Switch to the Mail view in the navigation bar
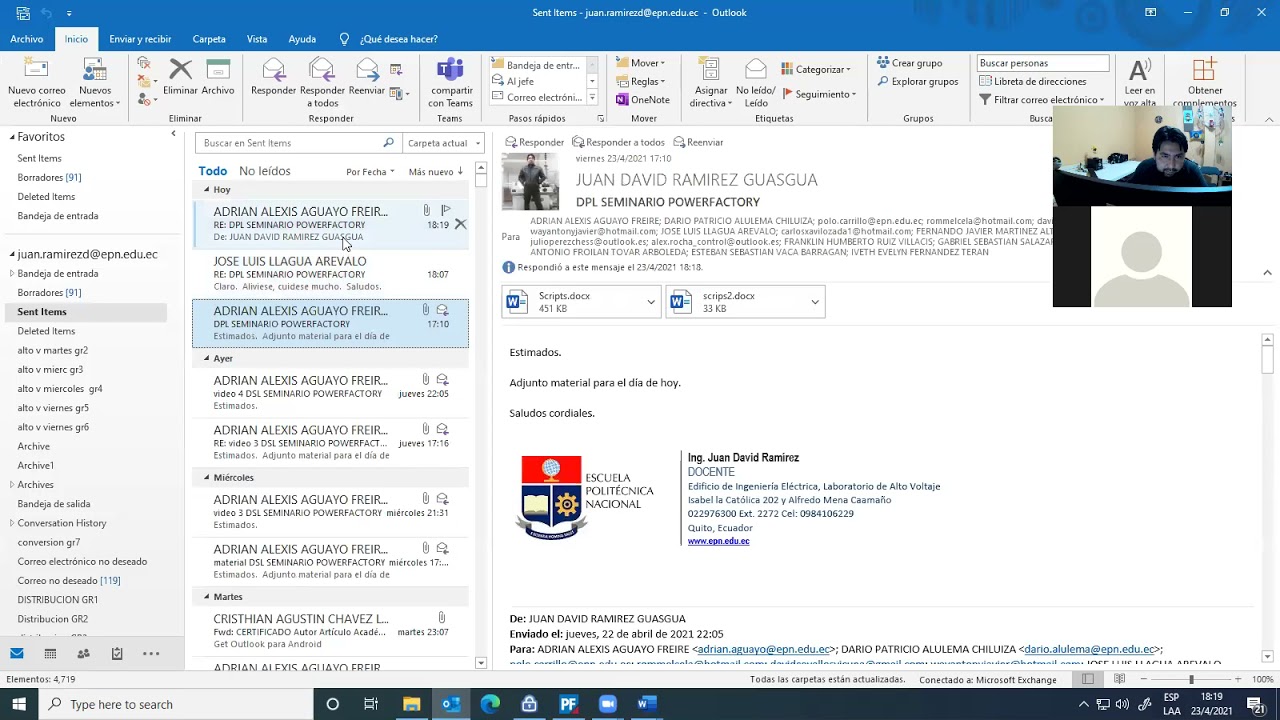This screenshot has height=720, width=1280. [17, 653]
